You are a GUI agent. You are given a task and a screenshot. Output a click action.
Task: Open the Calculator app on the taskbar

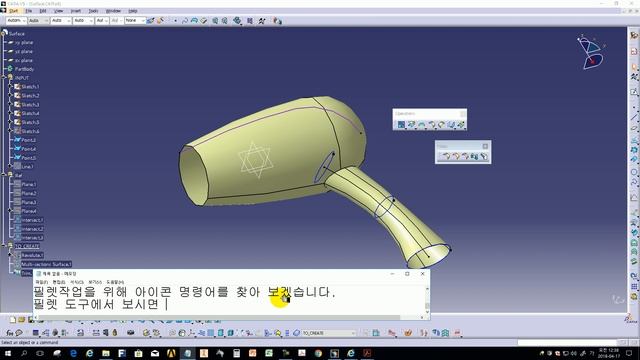click(236, 353)
